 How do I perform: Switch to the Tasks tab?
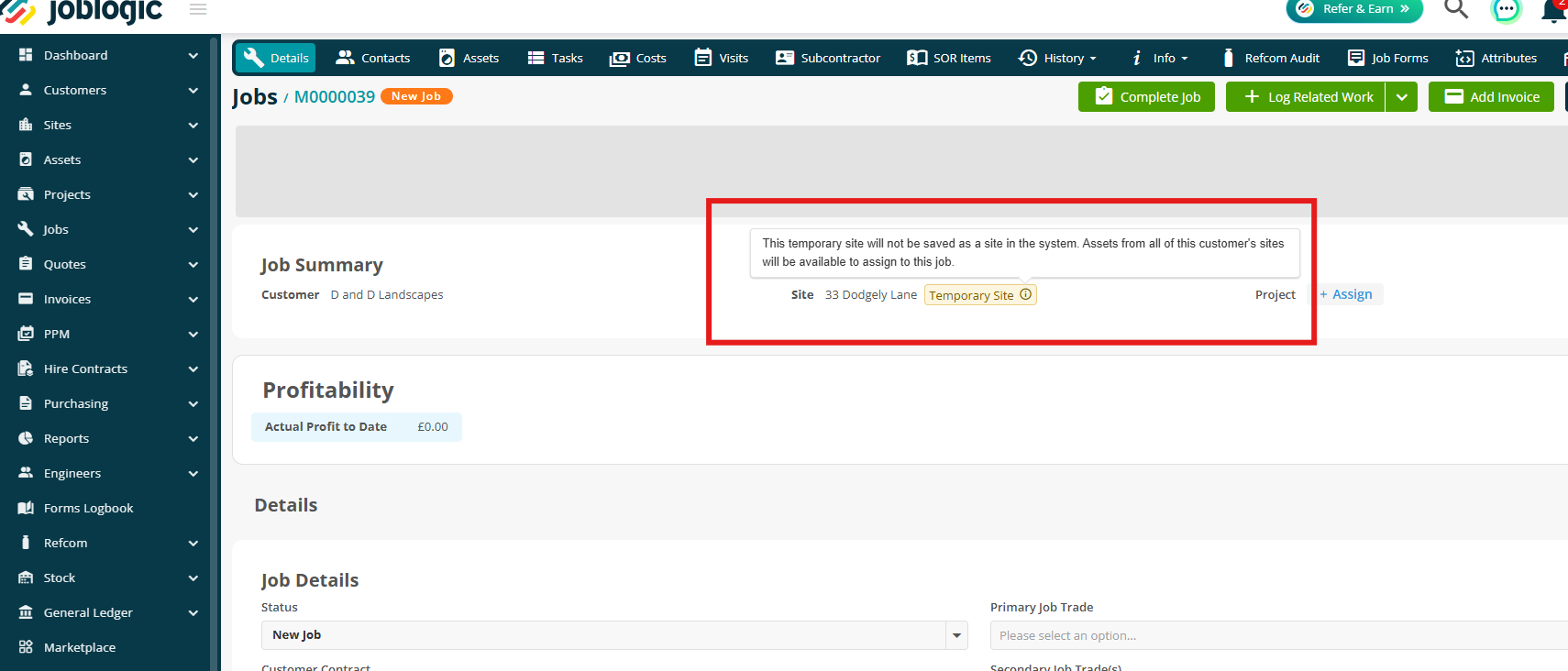[556, 58]
